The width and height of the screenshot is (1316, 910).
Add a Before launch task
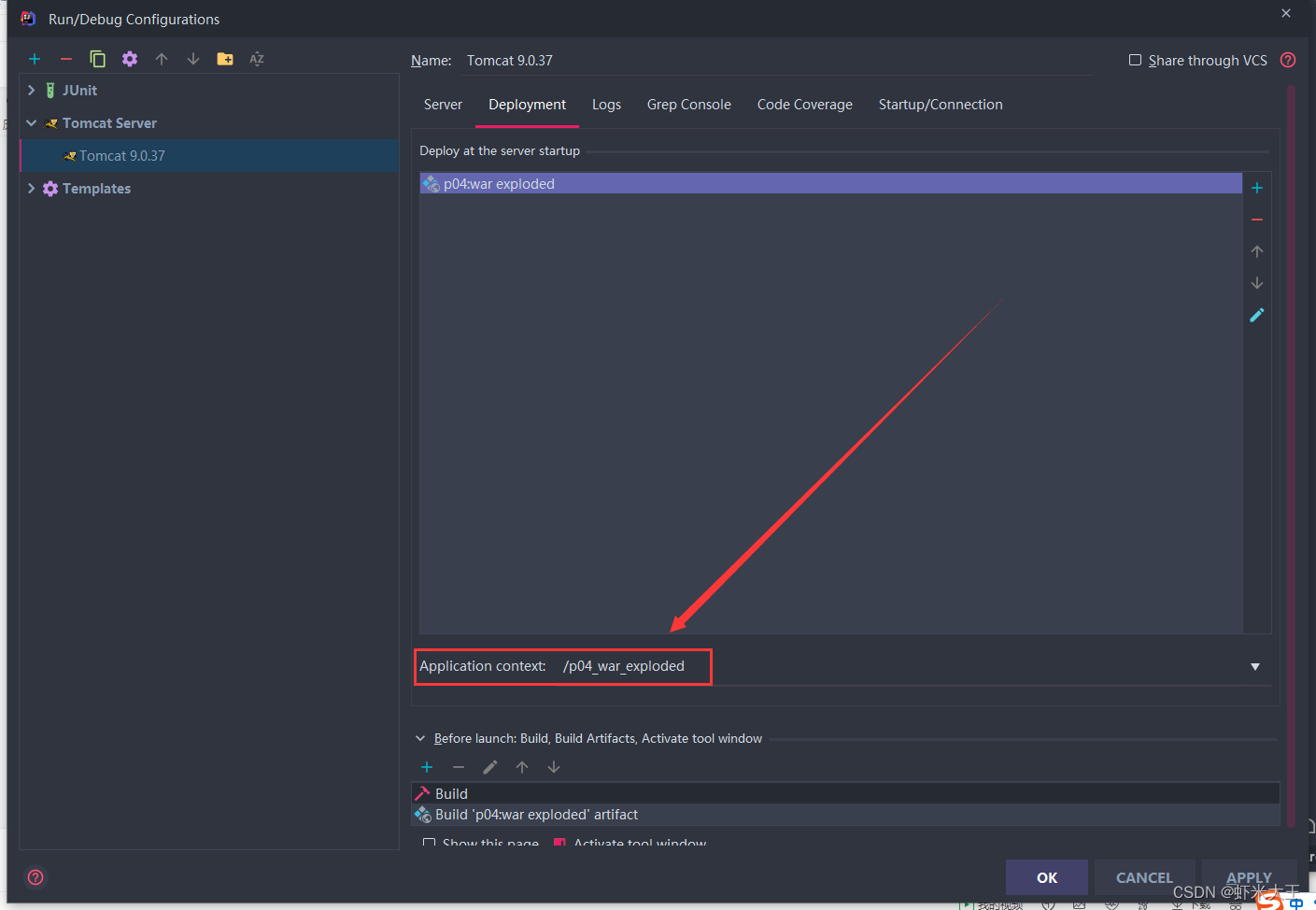coord(427,767)
